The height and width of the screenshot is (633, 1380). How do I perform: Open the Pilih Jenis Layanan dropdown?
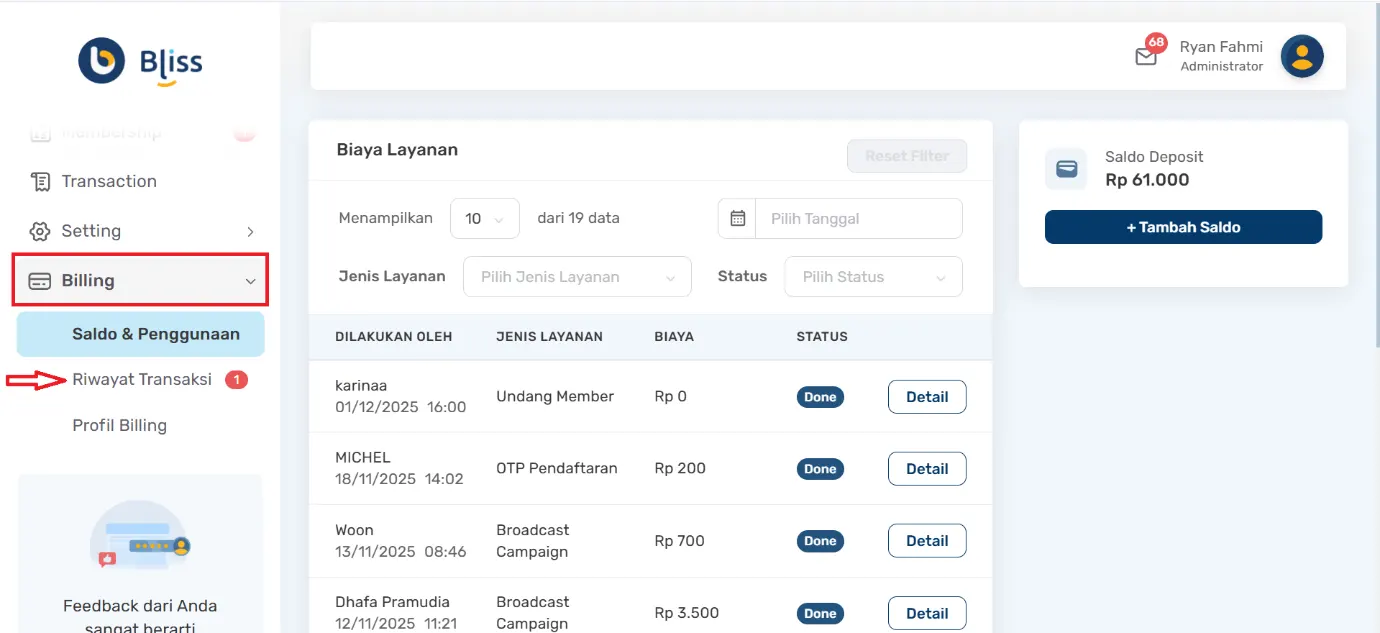(577, 276)
